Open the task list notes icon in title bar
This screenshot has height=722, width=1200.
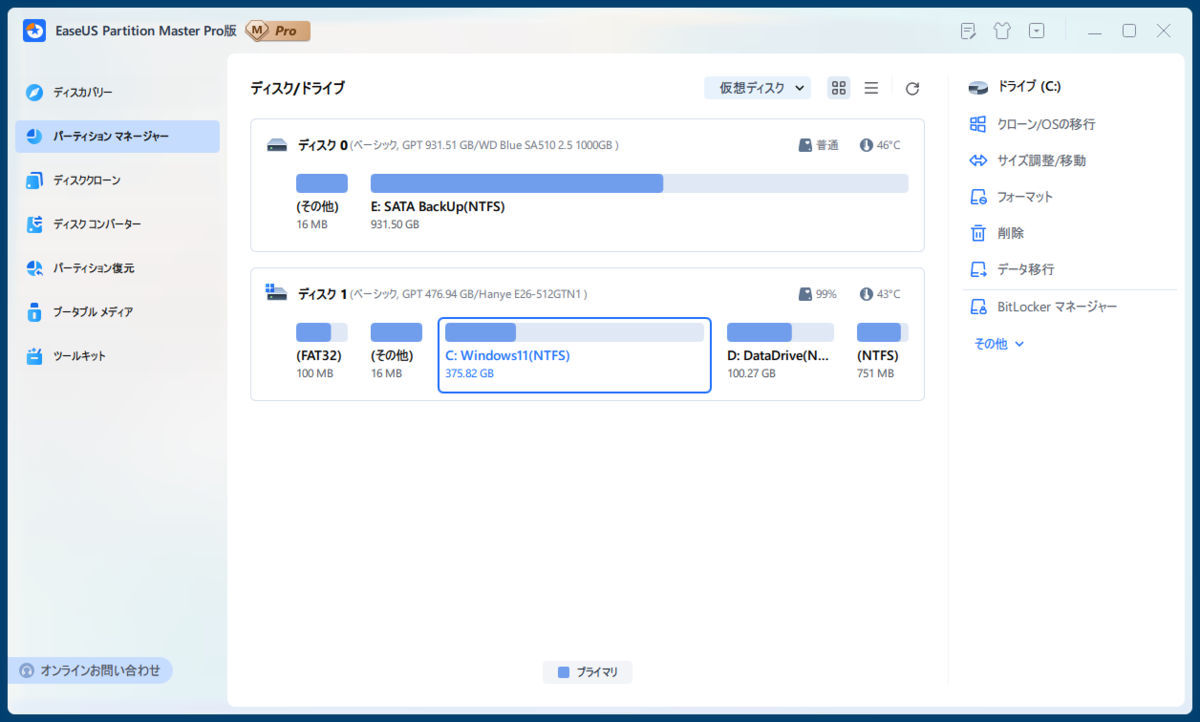tap(968, 31)
